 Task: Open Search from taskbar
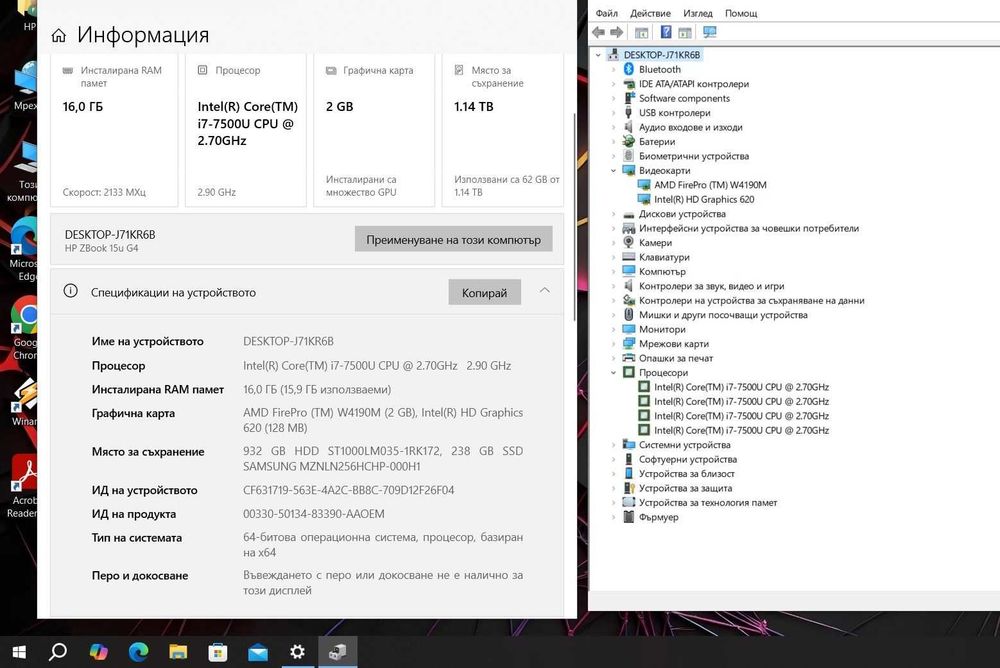(58, 651)
